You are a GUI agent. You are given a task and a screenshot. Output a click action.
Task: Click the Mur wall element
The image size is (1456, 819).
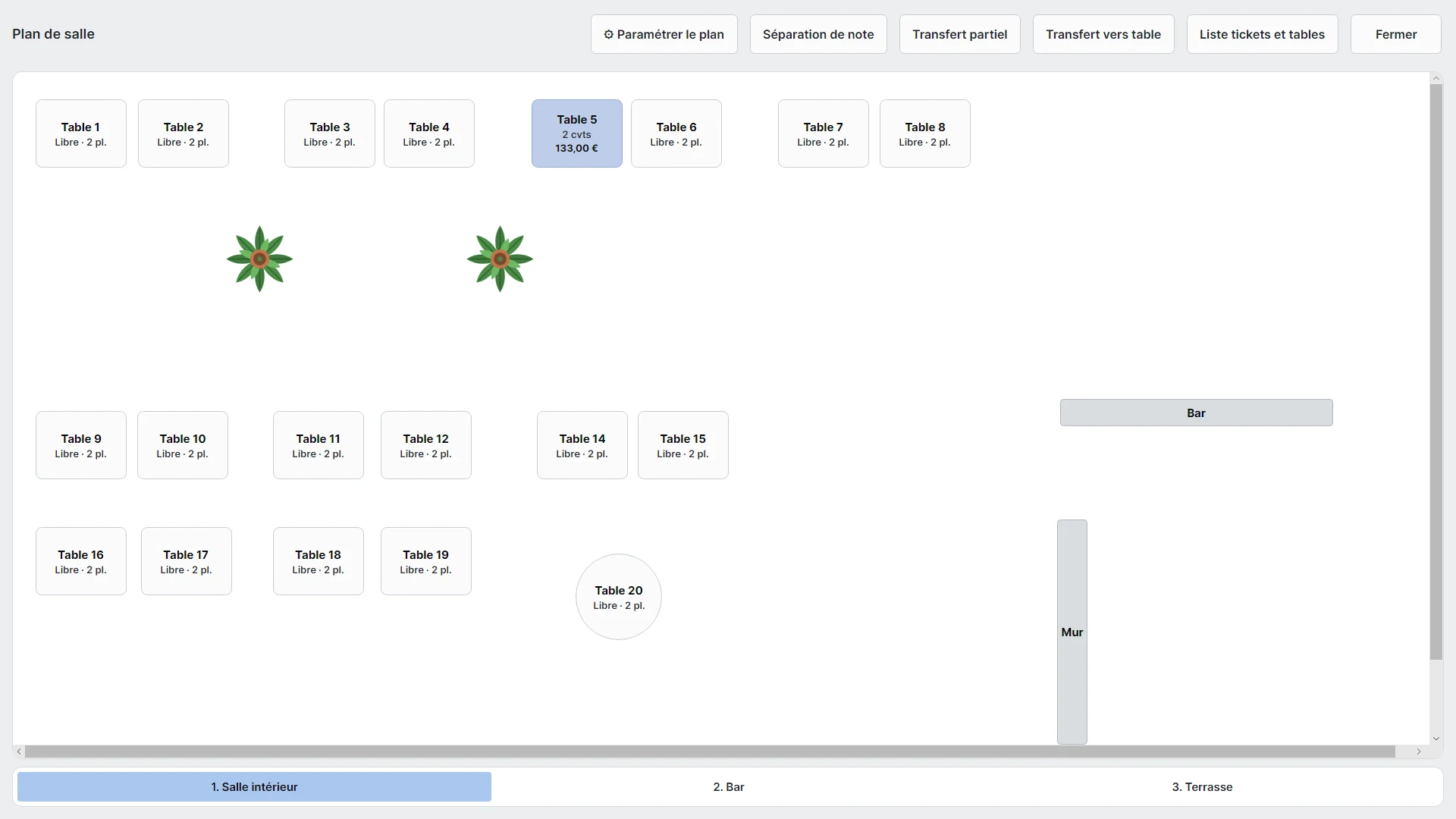coord(1072,632)
